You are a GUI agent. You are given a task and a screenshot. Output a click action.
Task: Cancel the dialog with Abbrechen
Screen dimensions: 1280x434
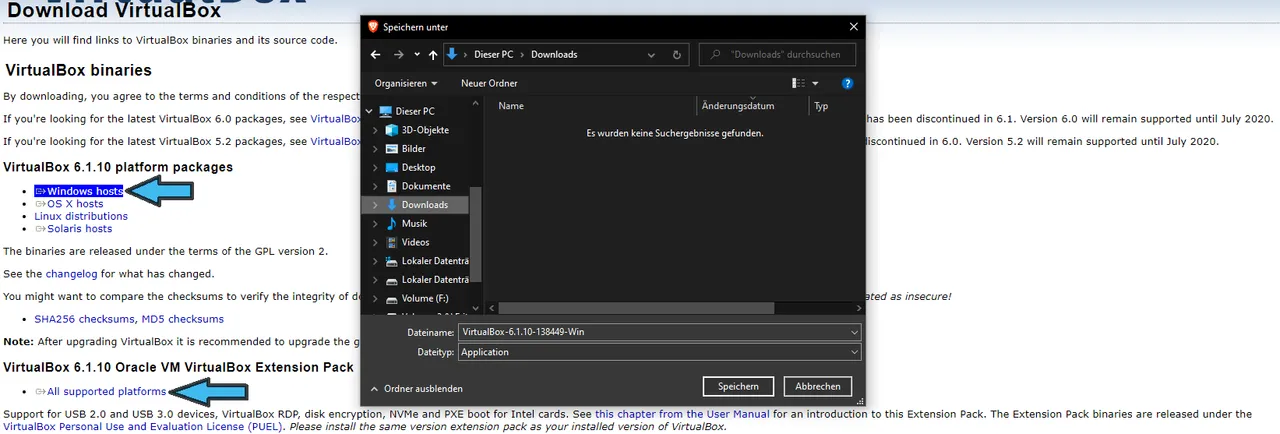pyautogui.click(x=817, y=386)
